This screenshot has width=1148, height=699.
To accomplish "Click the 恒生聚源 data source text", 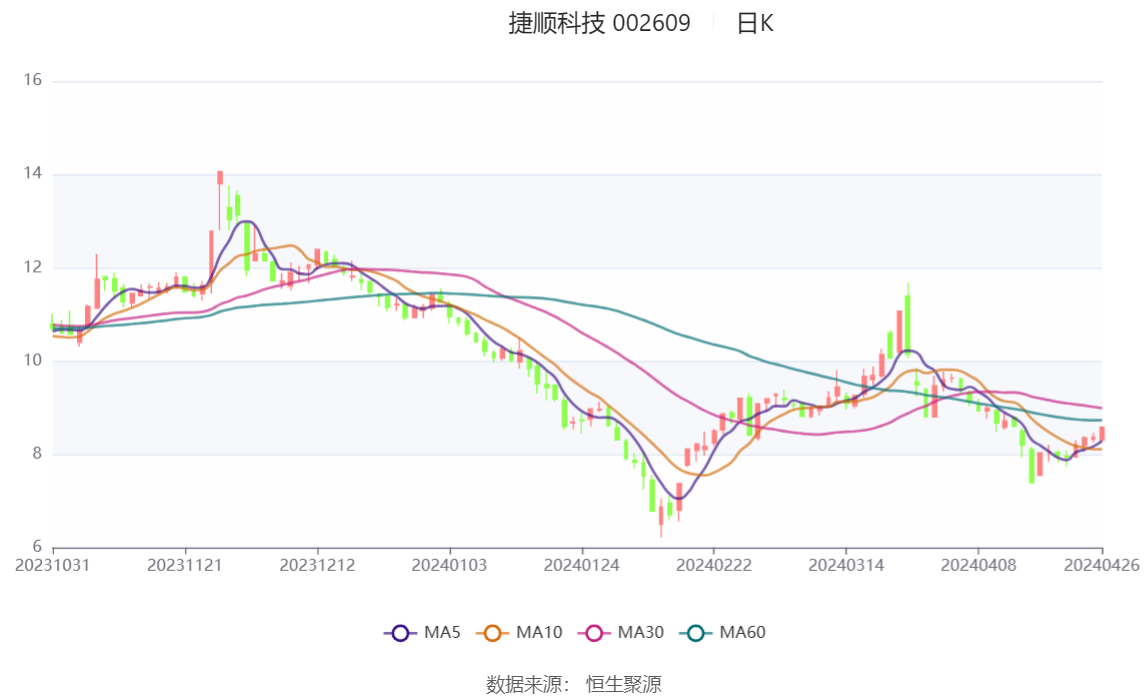I will pos(624,684).
